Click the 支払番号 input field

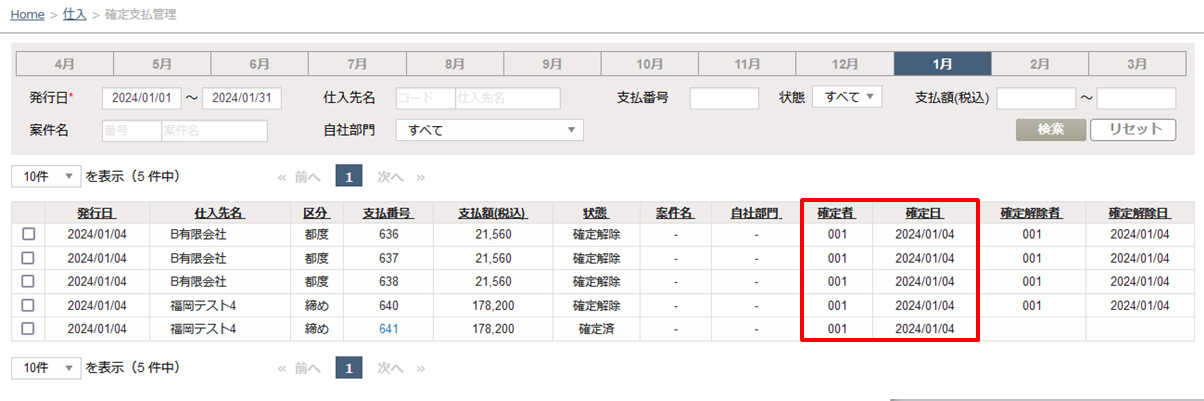[x=724, y=98]
